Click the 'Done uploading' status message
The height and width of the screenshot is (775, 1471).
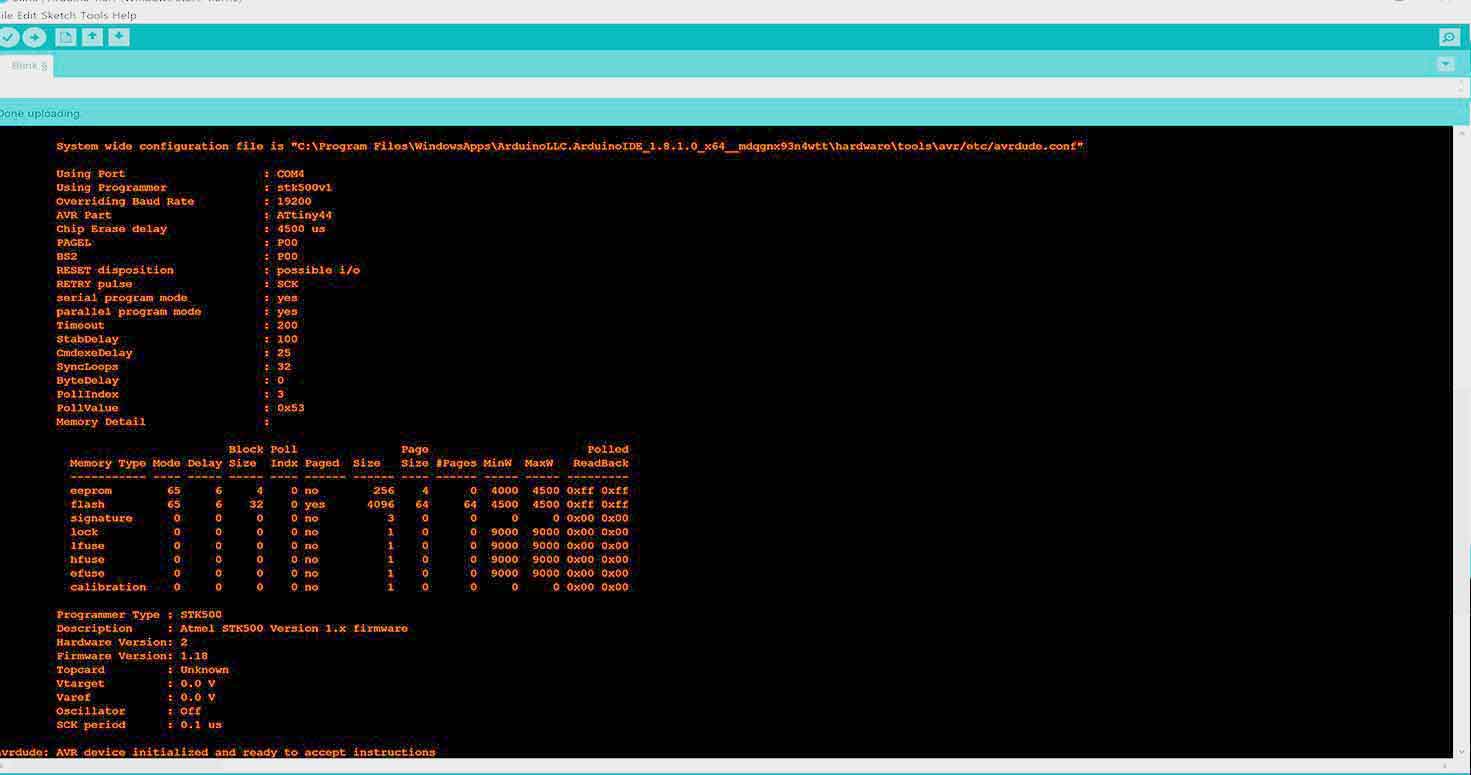pyautogui.click(x=40, y=113)
